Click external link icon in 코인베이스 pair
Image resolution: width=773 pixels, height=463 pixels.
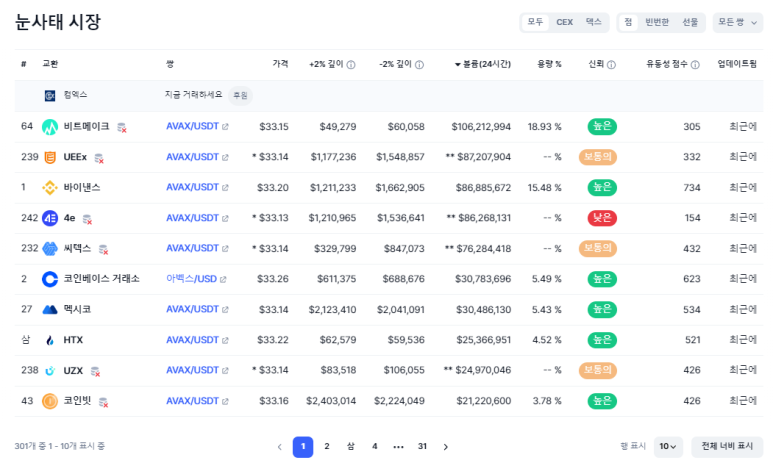coord(223,280)
